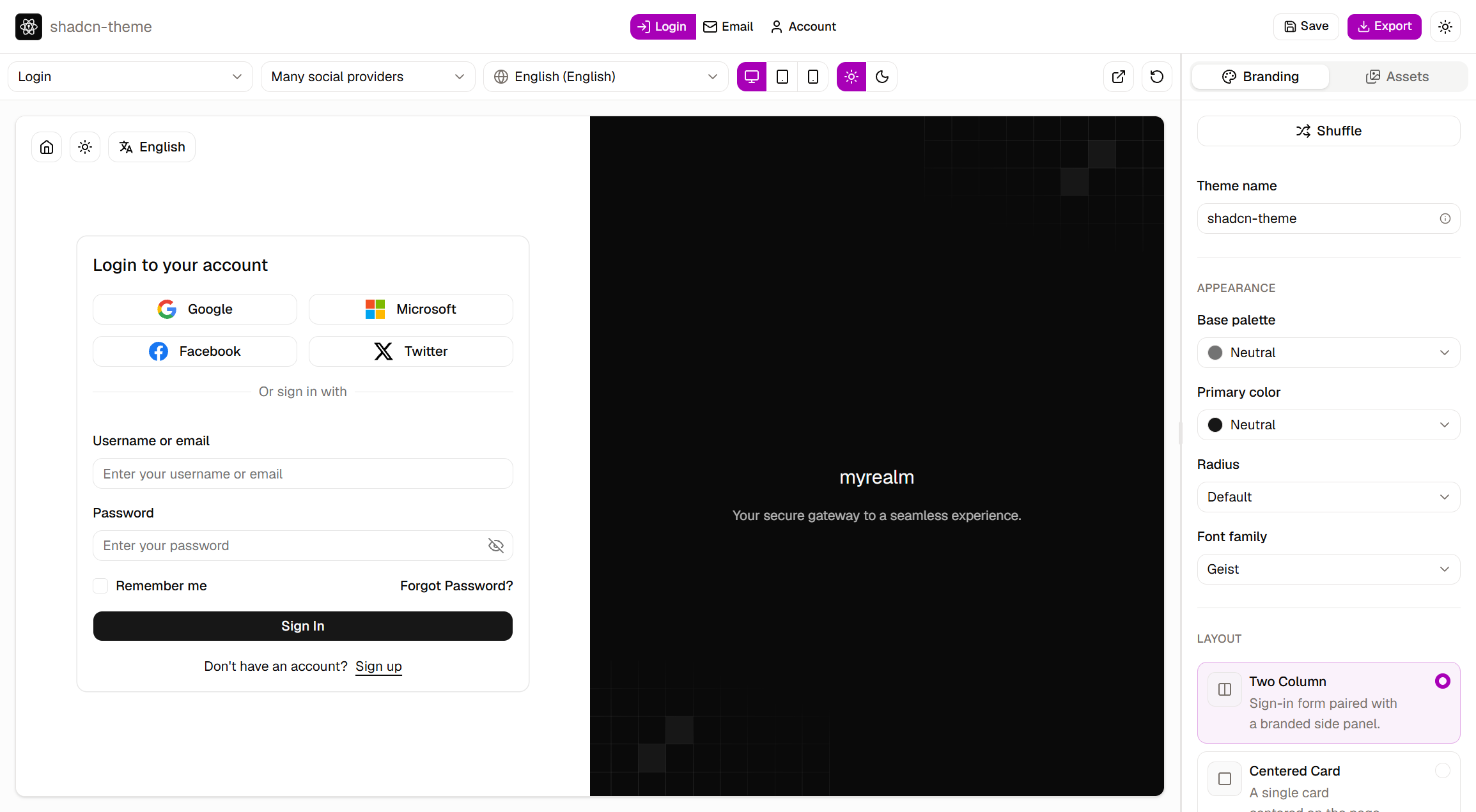Click the black Sign In button
Screen dimensions: 1476x812
303,626
